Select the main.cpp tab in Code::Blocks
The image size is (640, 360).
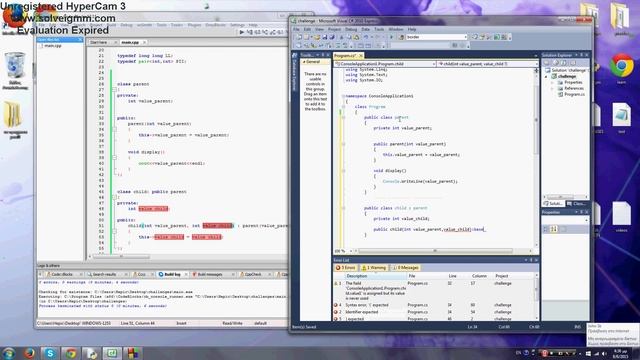130,42
